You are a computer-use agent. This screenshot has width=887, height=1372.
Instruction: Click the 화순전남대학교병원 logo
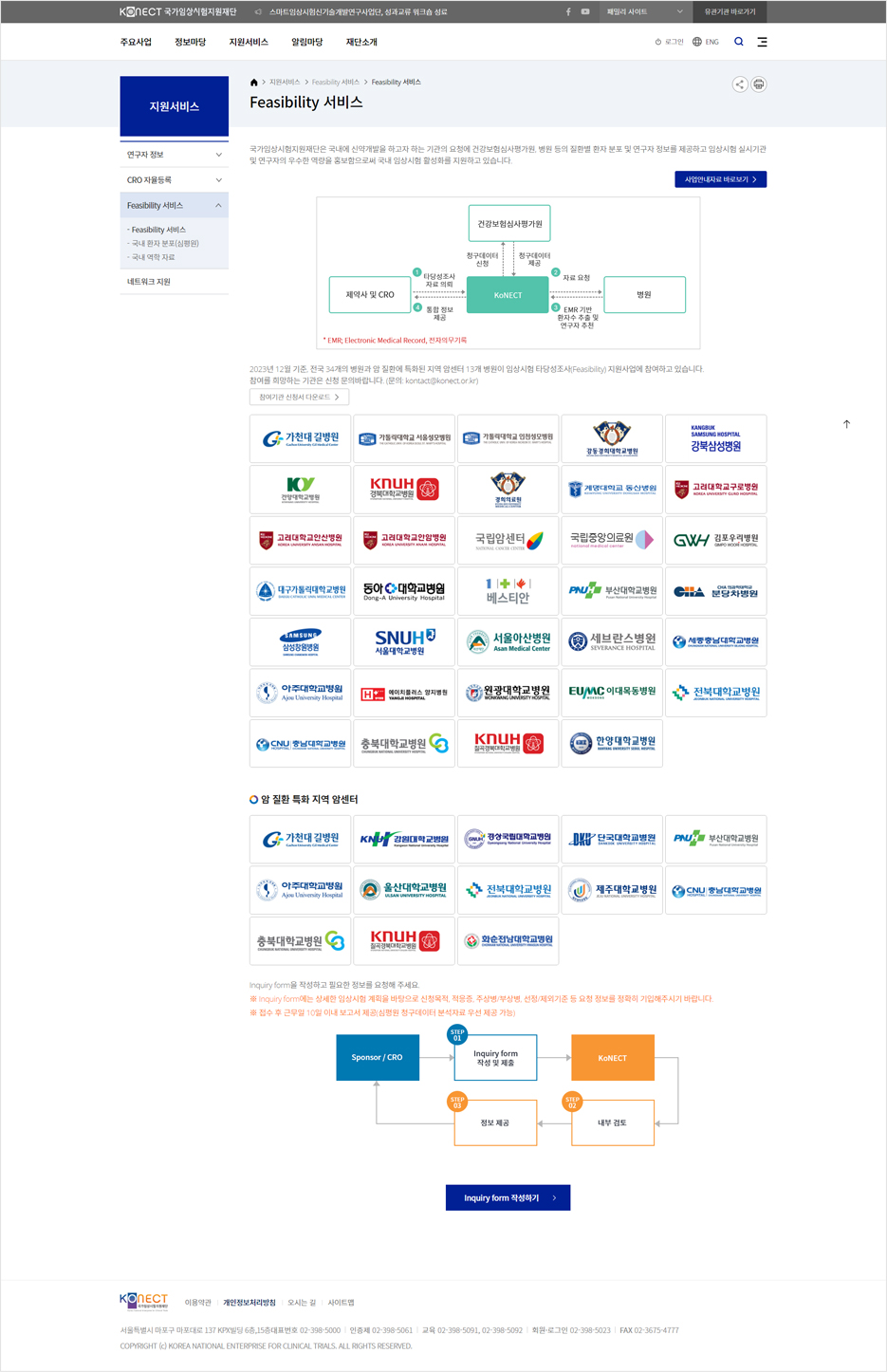click(x=508, y=940)
